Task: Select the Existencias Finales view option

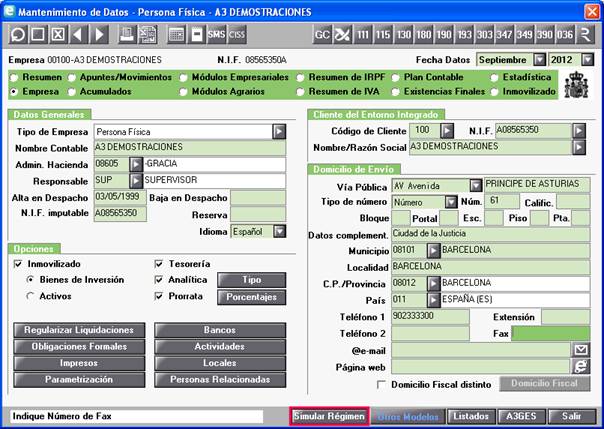Action: pyautogui.click(x=395, y=92)
